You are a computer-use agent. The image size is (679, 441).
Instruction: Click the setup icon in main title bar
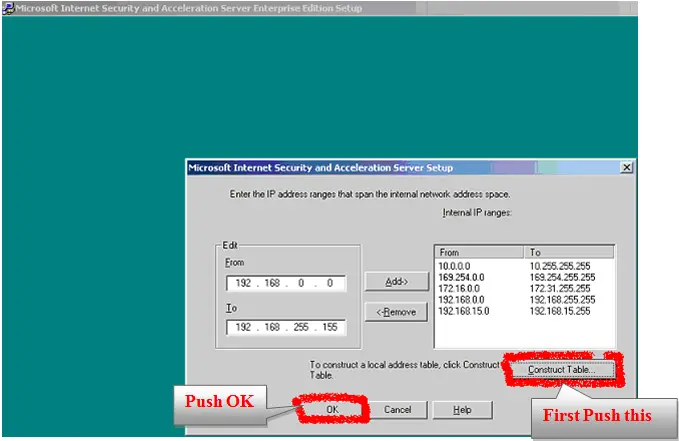pyautogui.click(x=8, y=8)
